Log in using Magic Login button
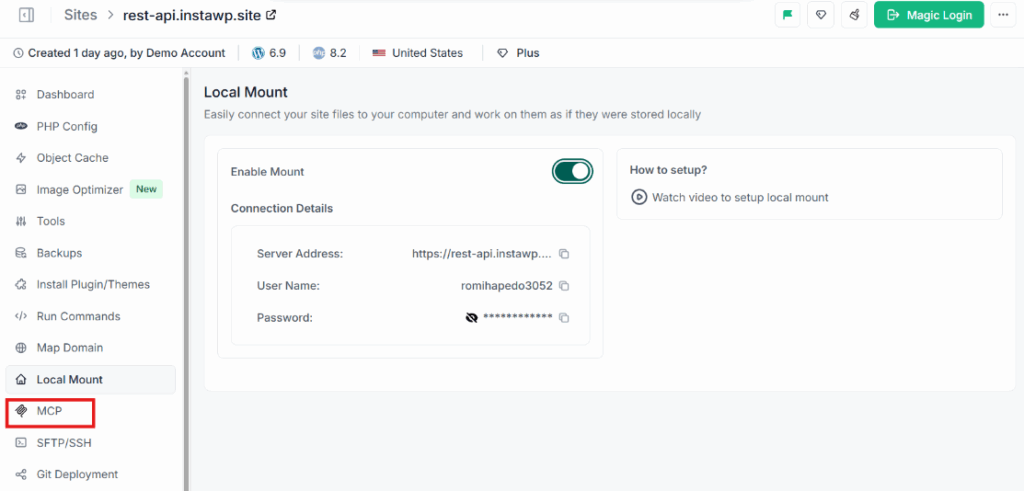The height and width of the screenshot is (491, 1024). [929, 15]
